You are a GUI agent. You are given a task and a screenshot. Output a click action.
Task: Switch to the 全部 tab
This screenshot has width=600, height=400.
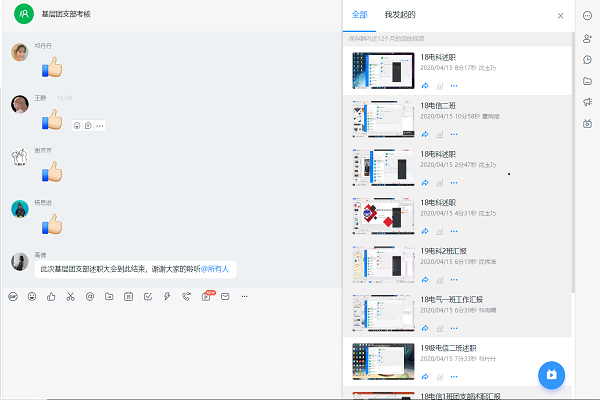360,16
